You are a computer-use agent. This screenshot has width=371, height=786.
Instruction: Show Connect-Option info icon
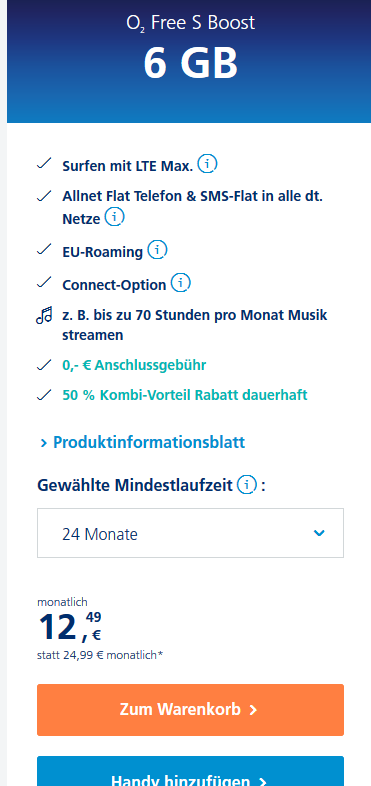click(180, 283)
